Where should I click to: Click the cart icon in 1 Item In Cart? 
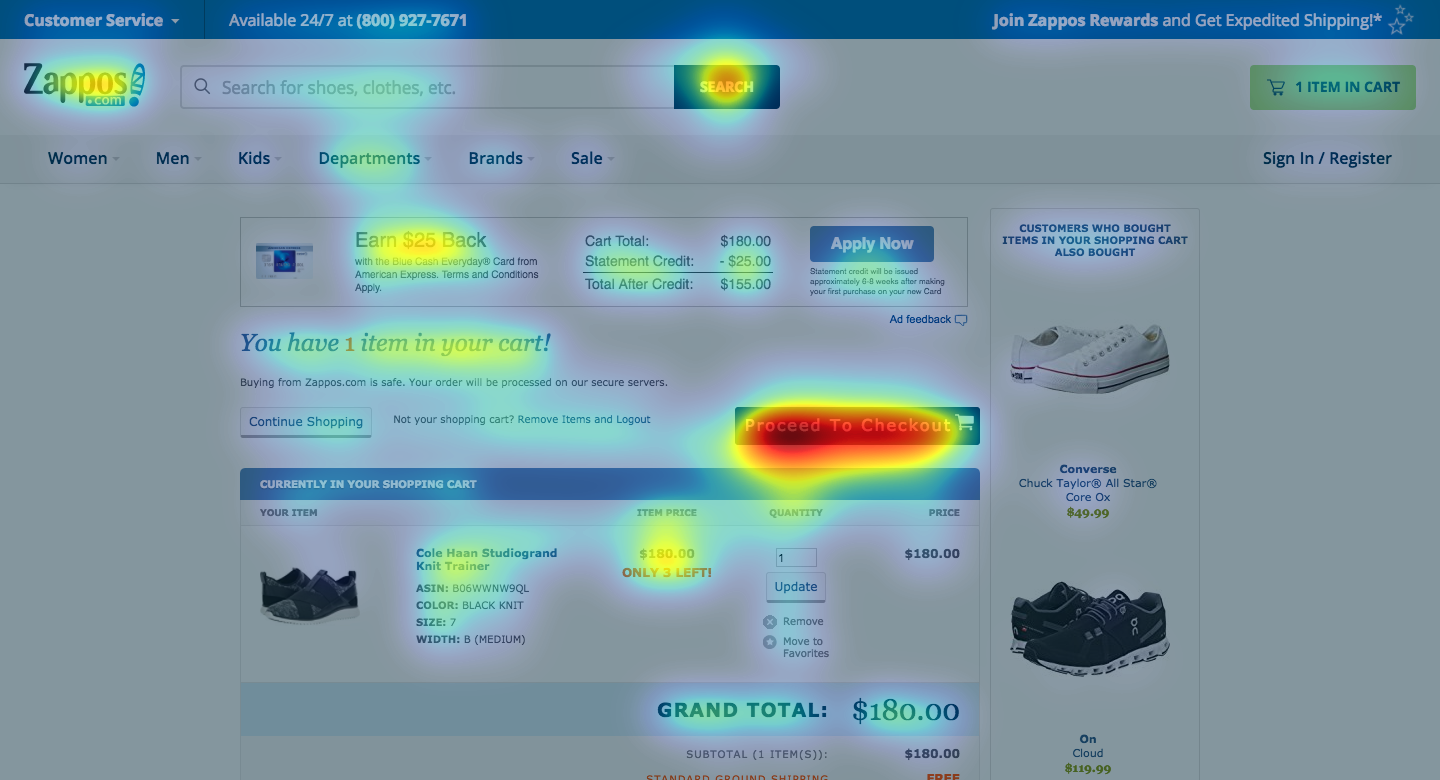(x=1276, y=87)
